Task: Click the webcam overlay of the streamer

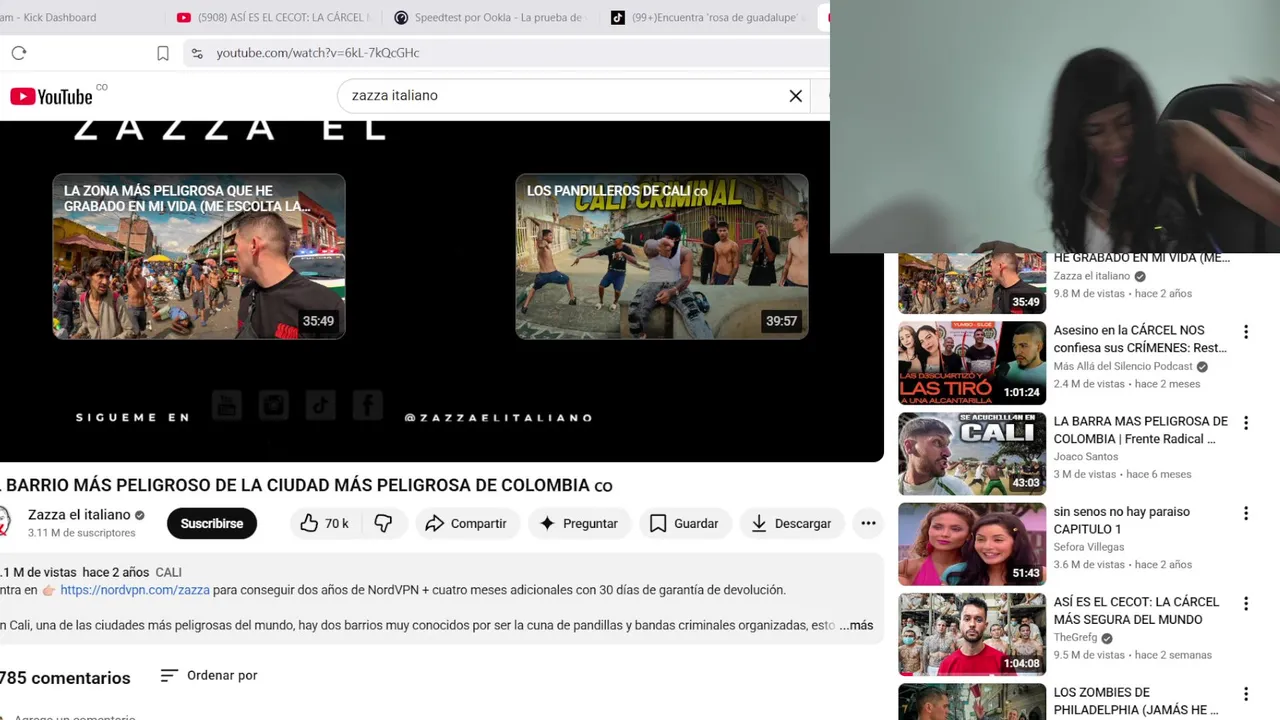Action: click(1055, 126)
